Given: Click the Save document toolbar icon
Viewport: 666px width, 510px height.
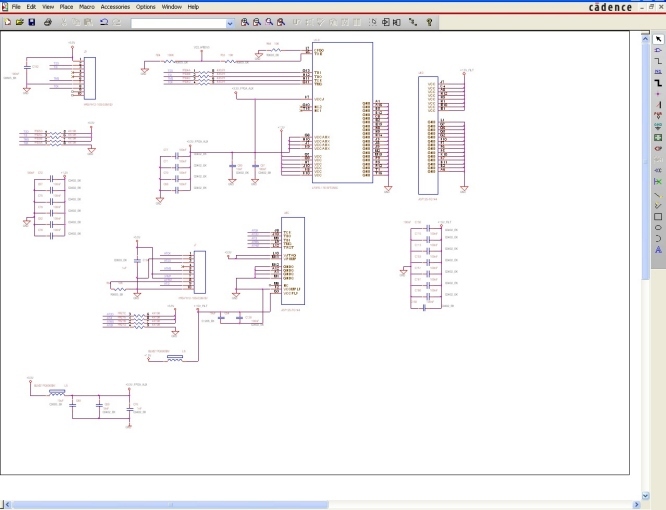Looking at the screenshot, I should pyautogui.click(x=32, y=22).
